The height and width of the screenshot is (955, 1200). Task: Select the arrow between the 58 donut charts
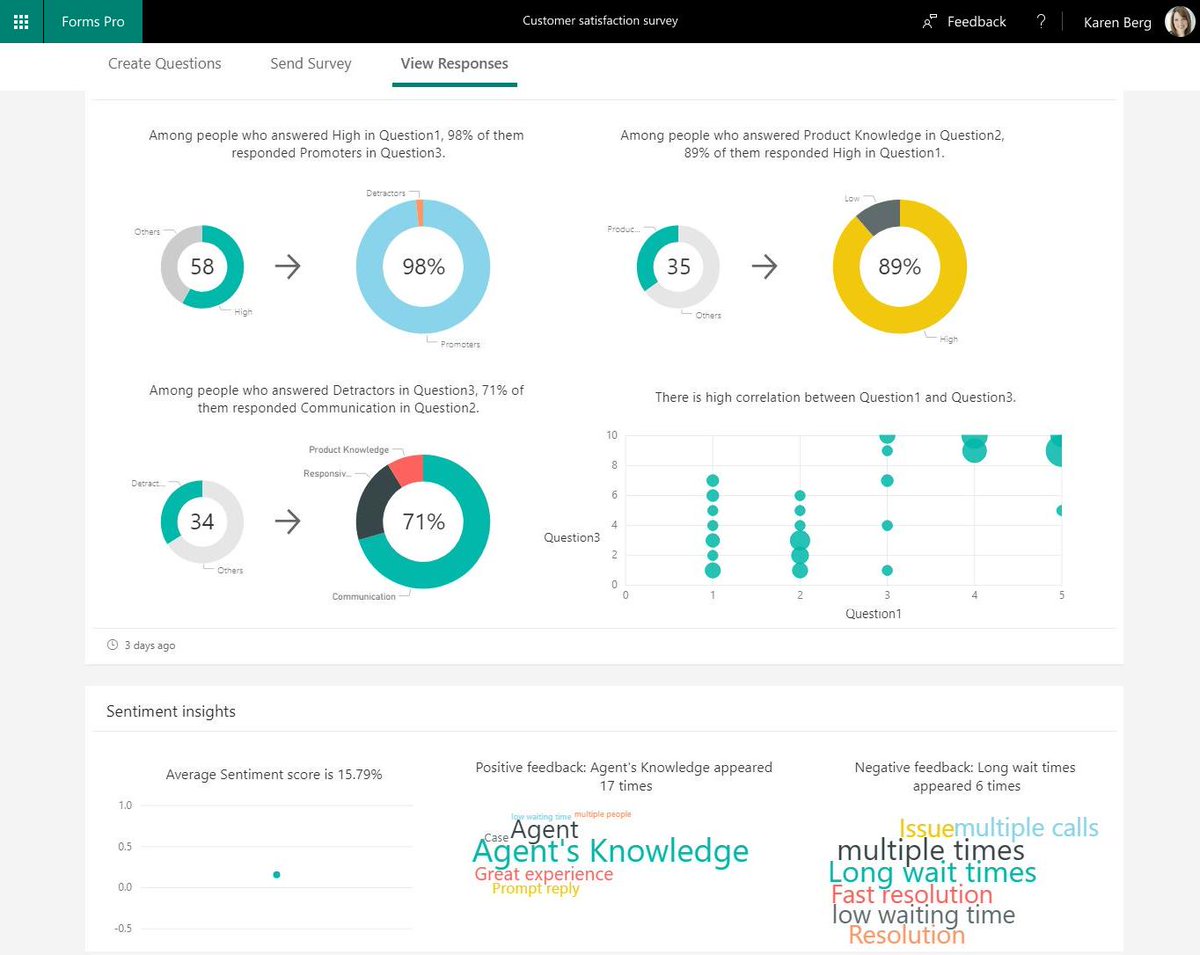click(x=288, y=266)
